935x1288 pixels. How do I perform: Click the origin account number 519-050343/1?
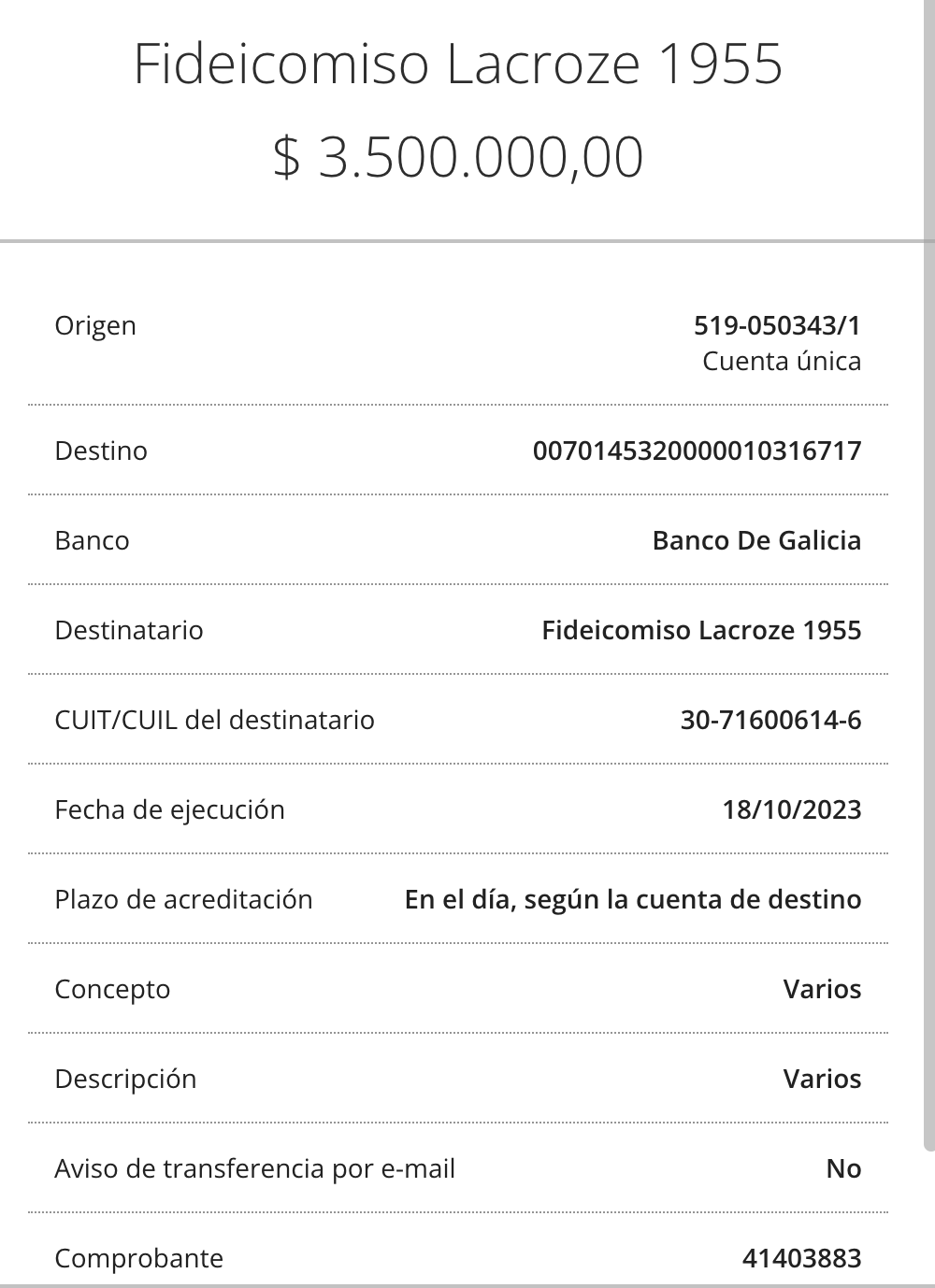tap(777, 325)
